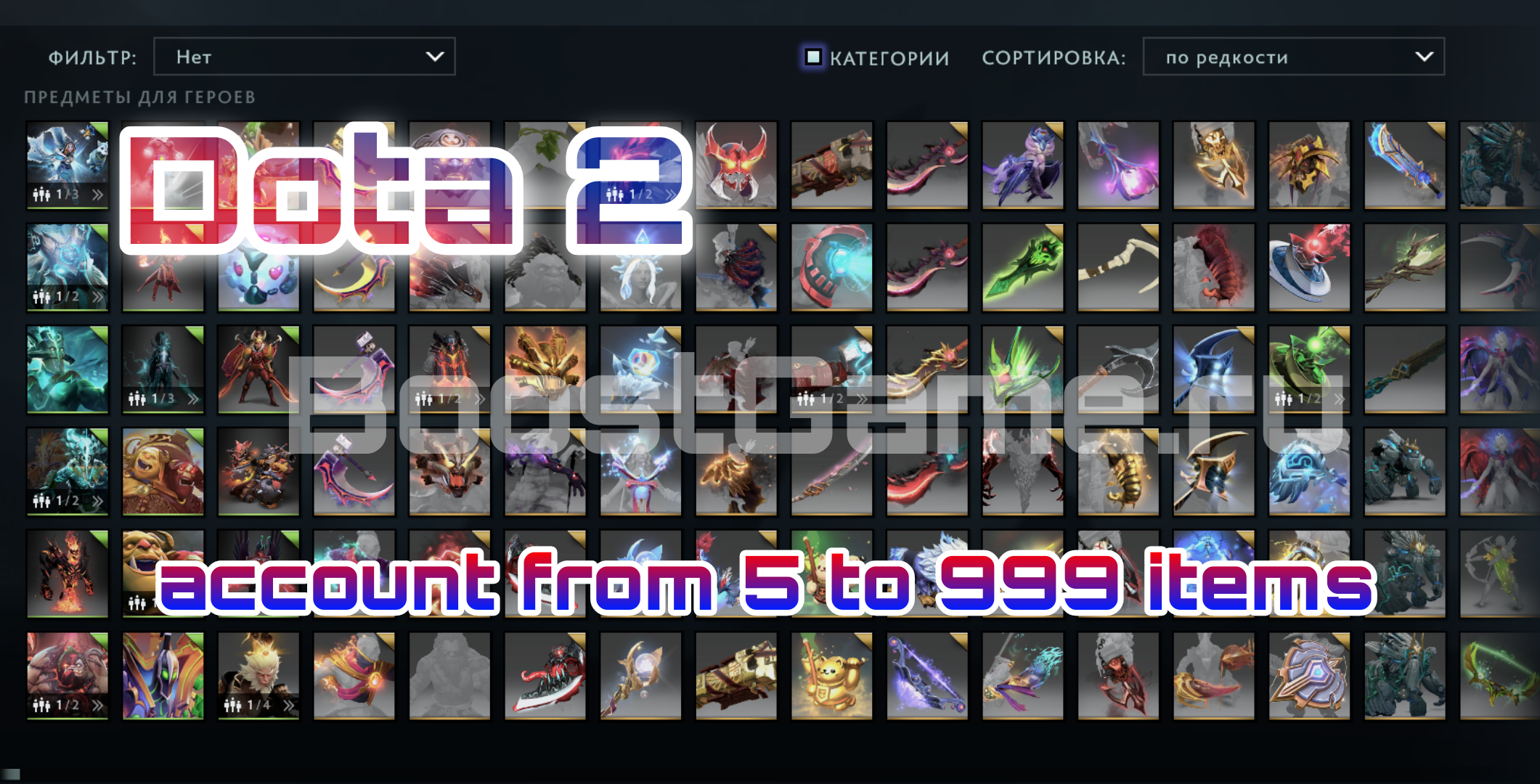Image resolution: width=1540 pixels, height=784 pixels.
Task: Select the golden winged armor item
Action: (x=1214, y=166)
